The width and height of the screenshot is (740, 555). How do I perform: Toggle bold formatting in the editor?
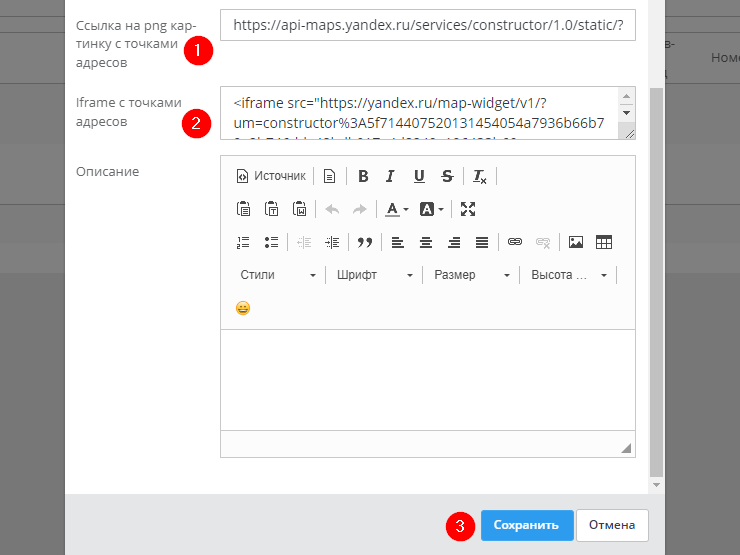(x=363, y=176)
